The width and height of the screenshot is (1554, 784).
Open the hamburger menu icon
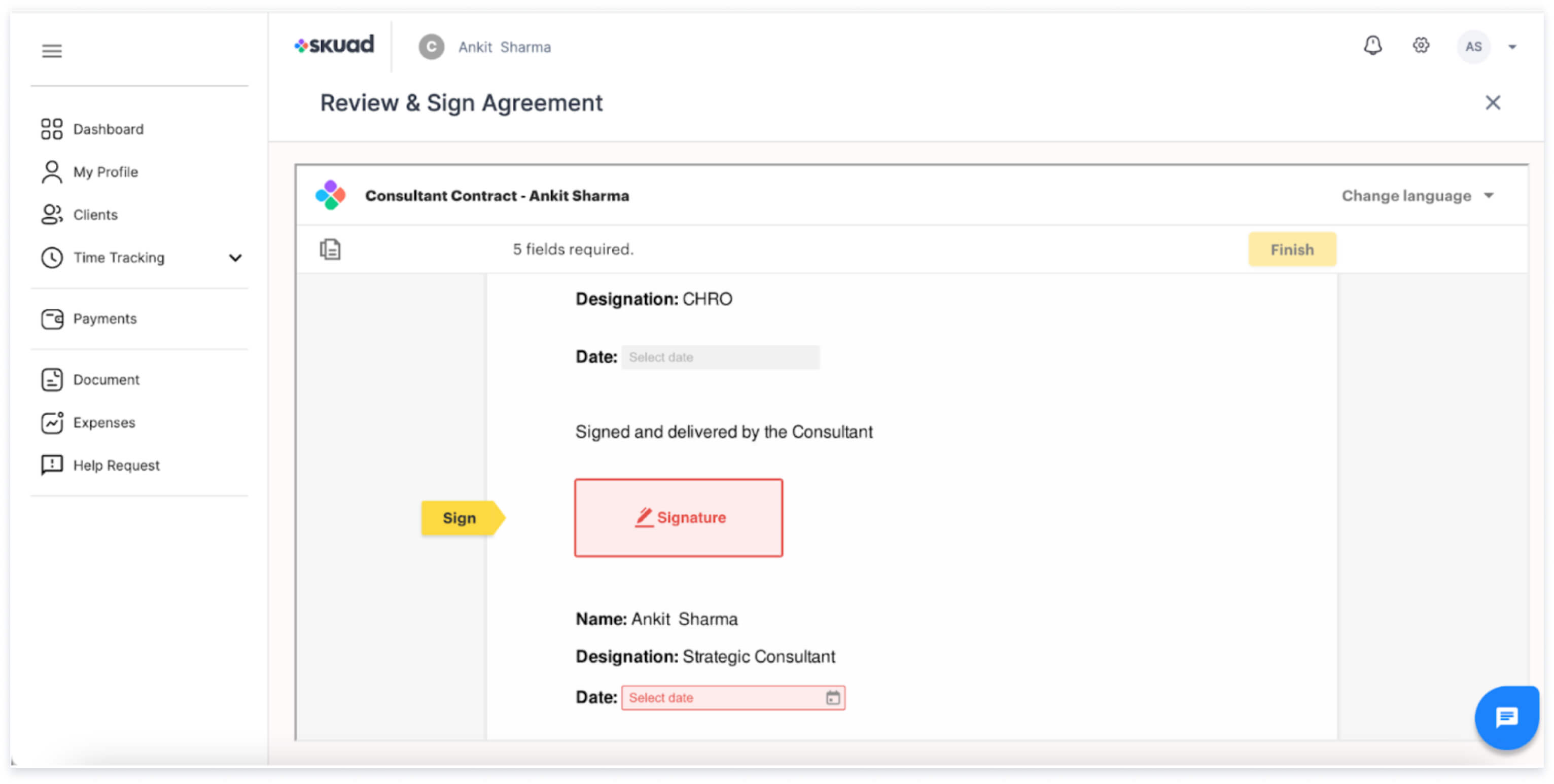pos(52,51)
